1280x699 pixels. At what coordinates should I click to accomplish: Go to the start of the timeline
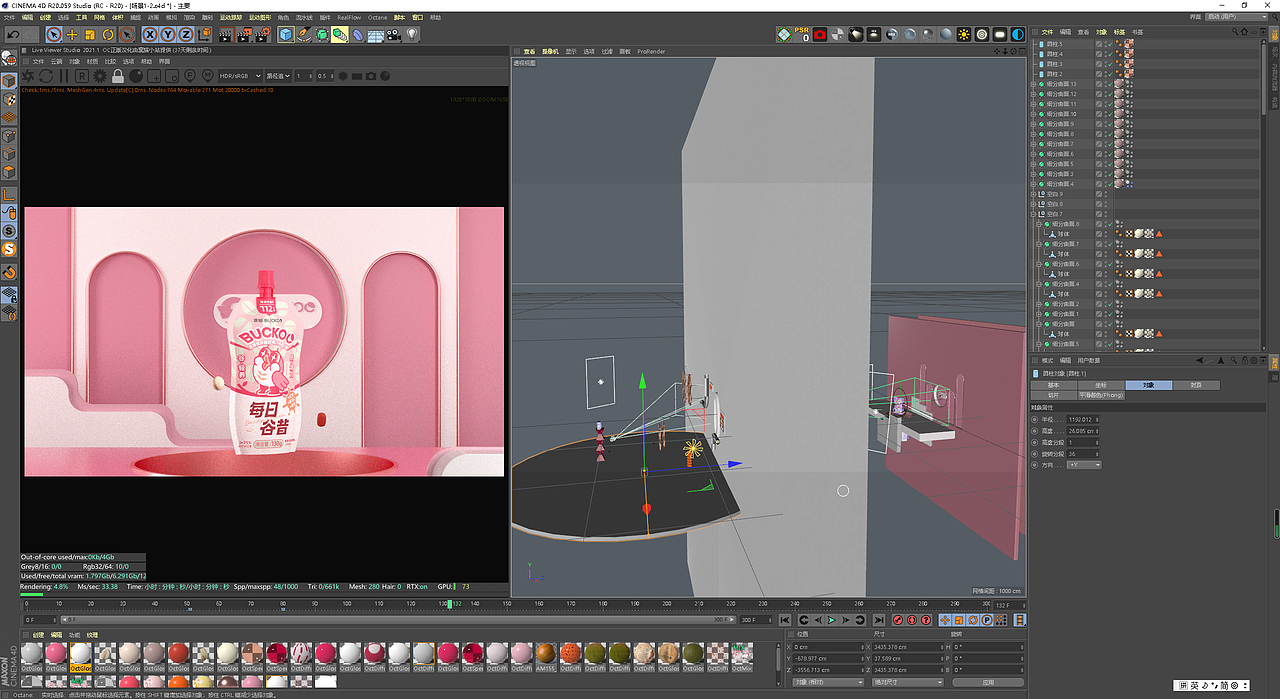tap(785, 620)
